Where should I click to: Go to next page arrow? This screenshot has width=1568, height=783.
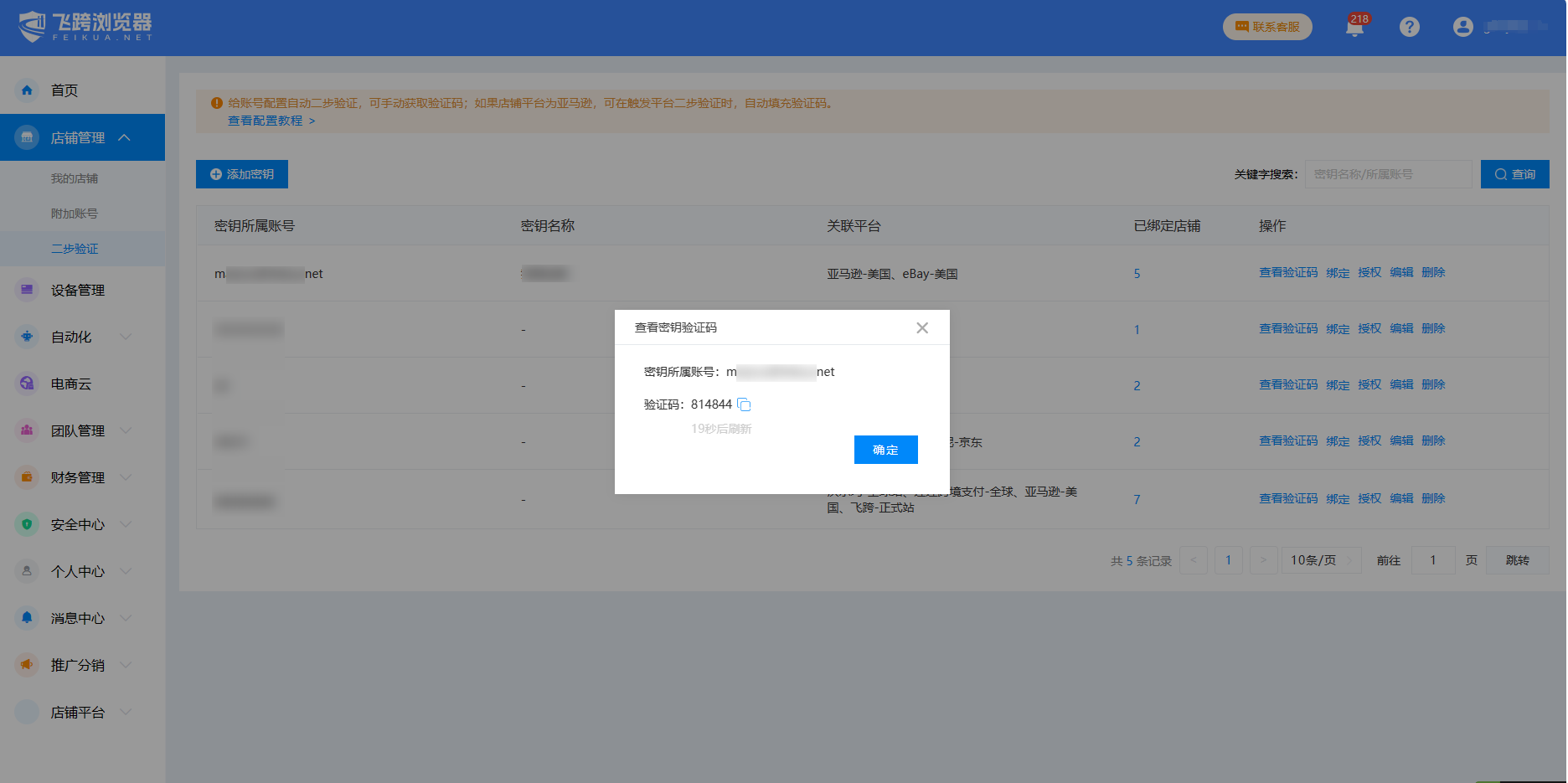pyautogui.click(x=1263, y=560)
